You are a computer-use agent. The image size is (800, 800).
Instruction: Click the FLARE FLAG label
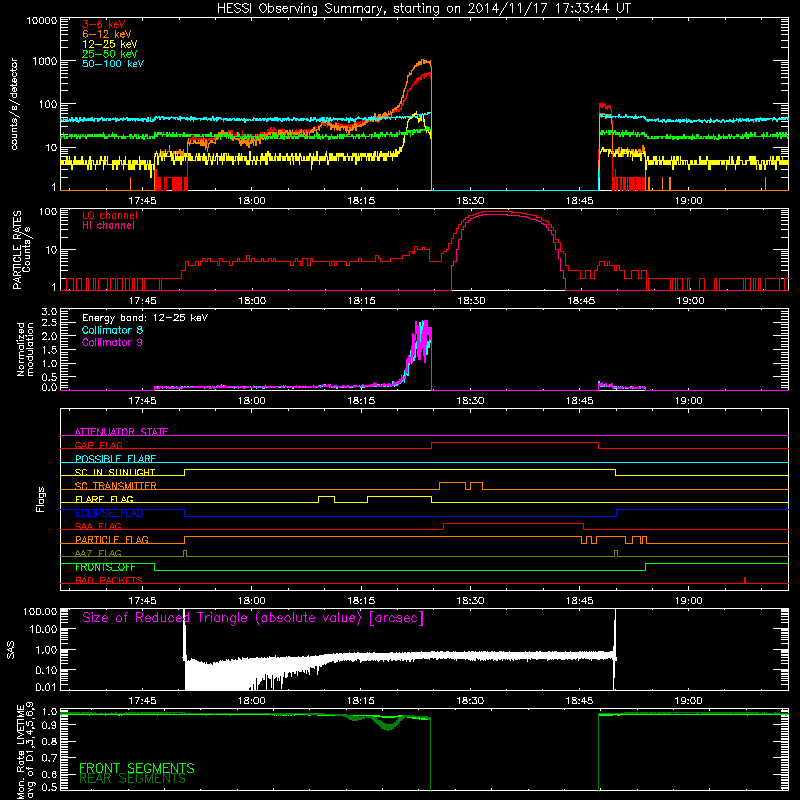point(104,499)
